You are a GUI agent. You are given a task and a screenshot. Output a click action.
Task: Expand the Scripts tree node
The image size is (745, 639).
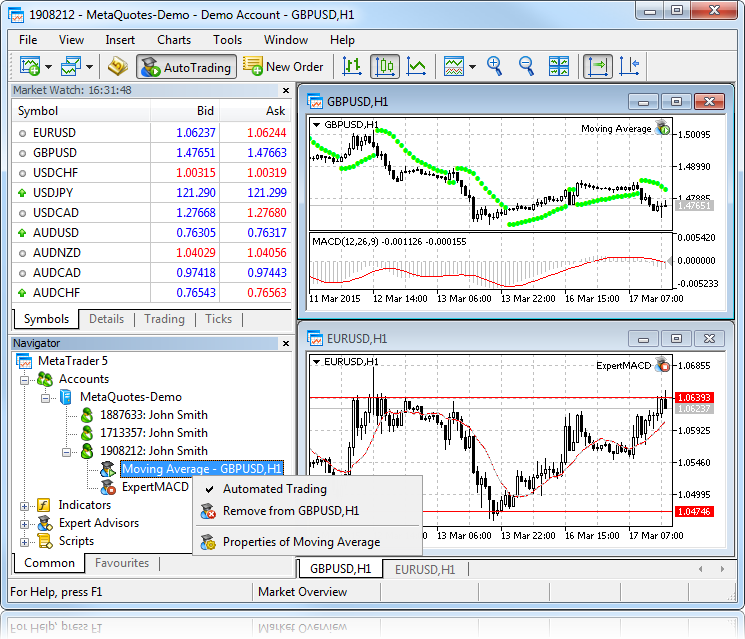pos(24,541)
